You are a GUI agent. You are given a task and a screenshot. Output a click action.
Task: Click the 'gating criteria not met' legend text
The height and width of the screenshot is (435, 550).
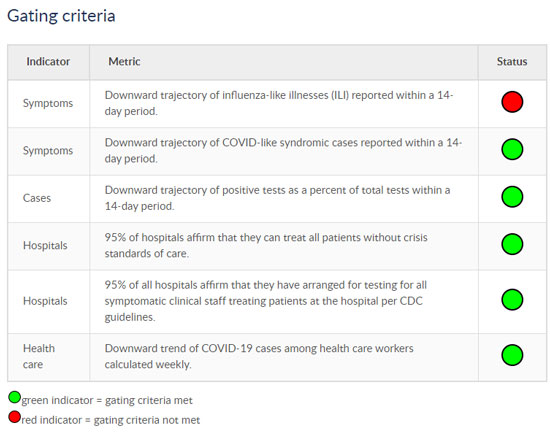coord(147,420)
